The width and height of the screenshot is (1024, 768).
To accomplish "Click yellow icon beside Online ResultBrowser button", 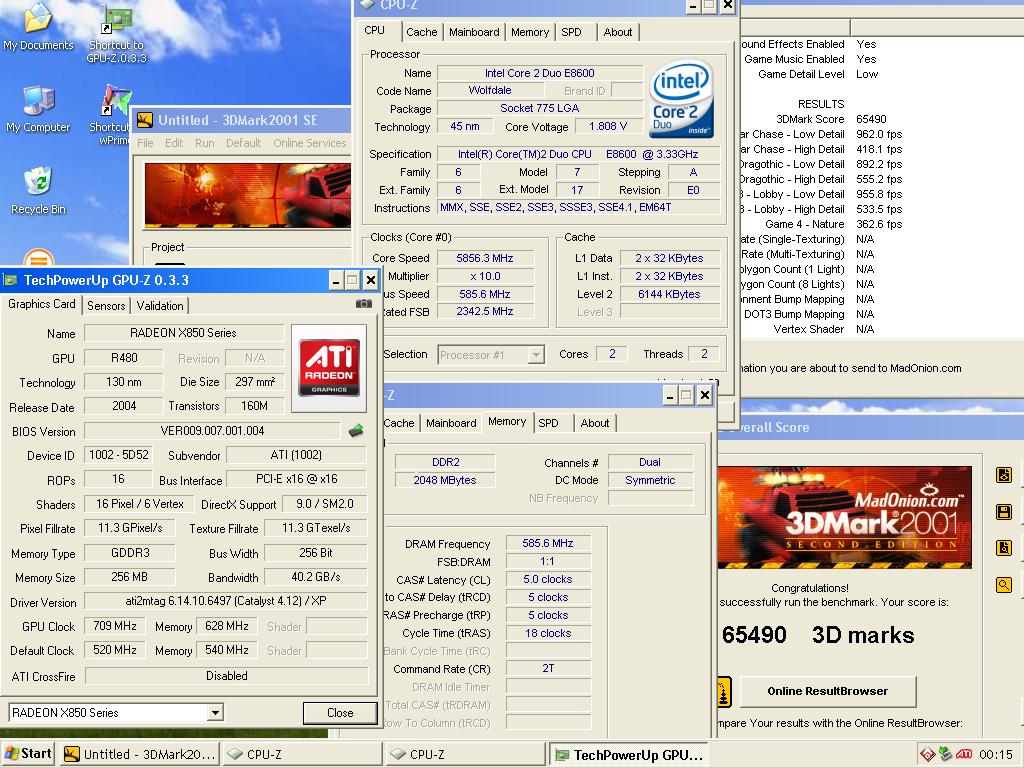I will (x=724, y=692).
